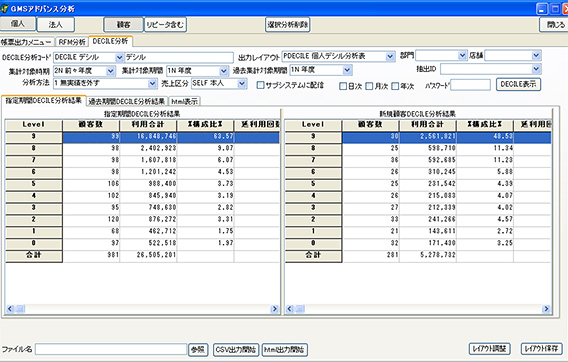
Task: Open the 集計対象時期 dropdown
Action: tap(110, 71)
